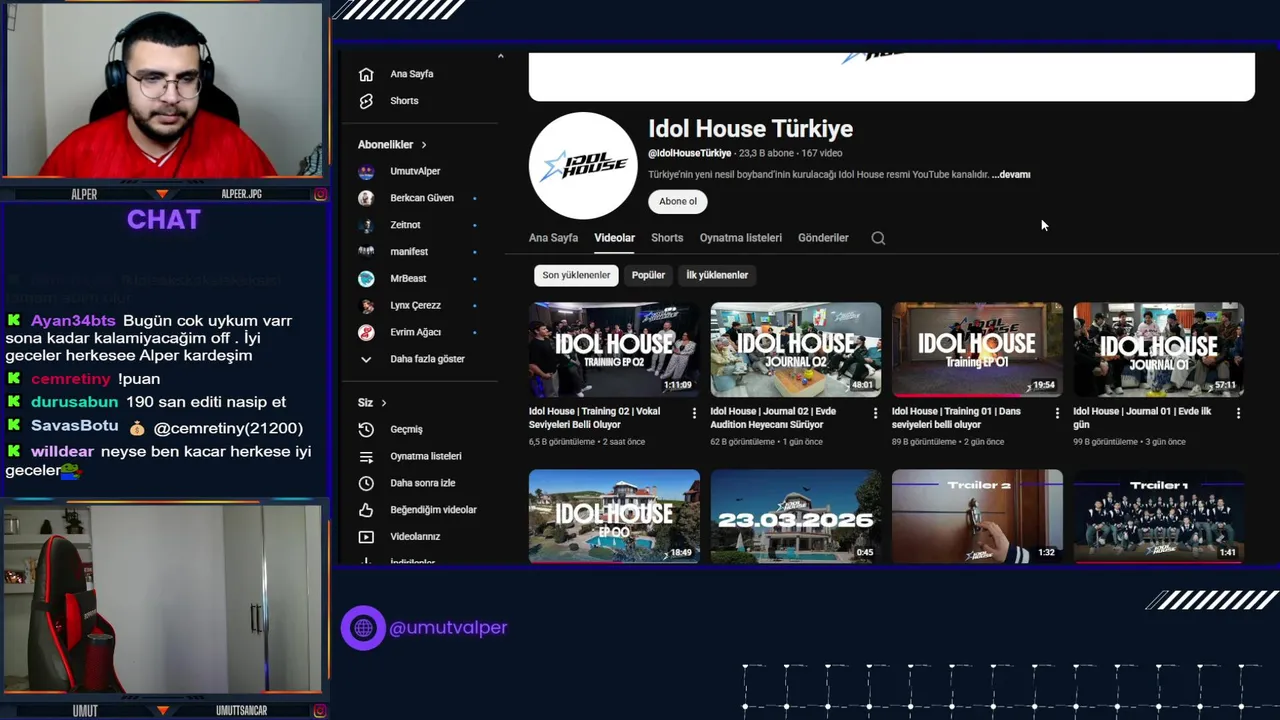Select the İlk yüklenenler filter chip
Image resolution: width=1280 pixels, height=720 pixels.
(717, 275)
